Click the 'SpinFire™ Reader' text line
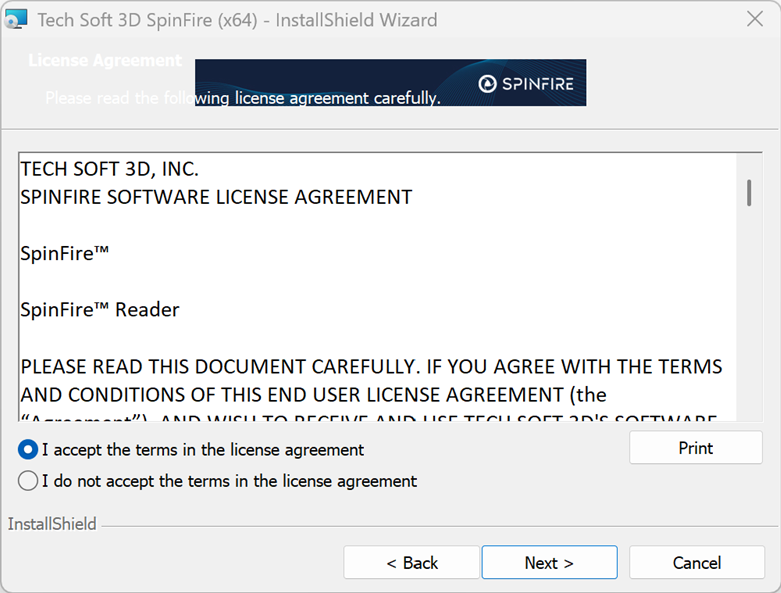781x593 pixels. [x=100, y=310]
